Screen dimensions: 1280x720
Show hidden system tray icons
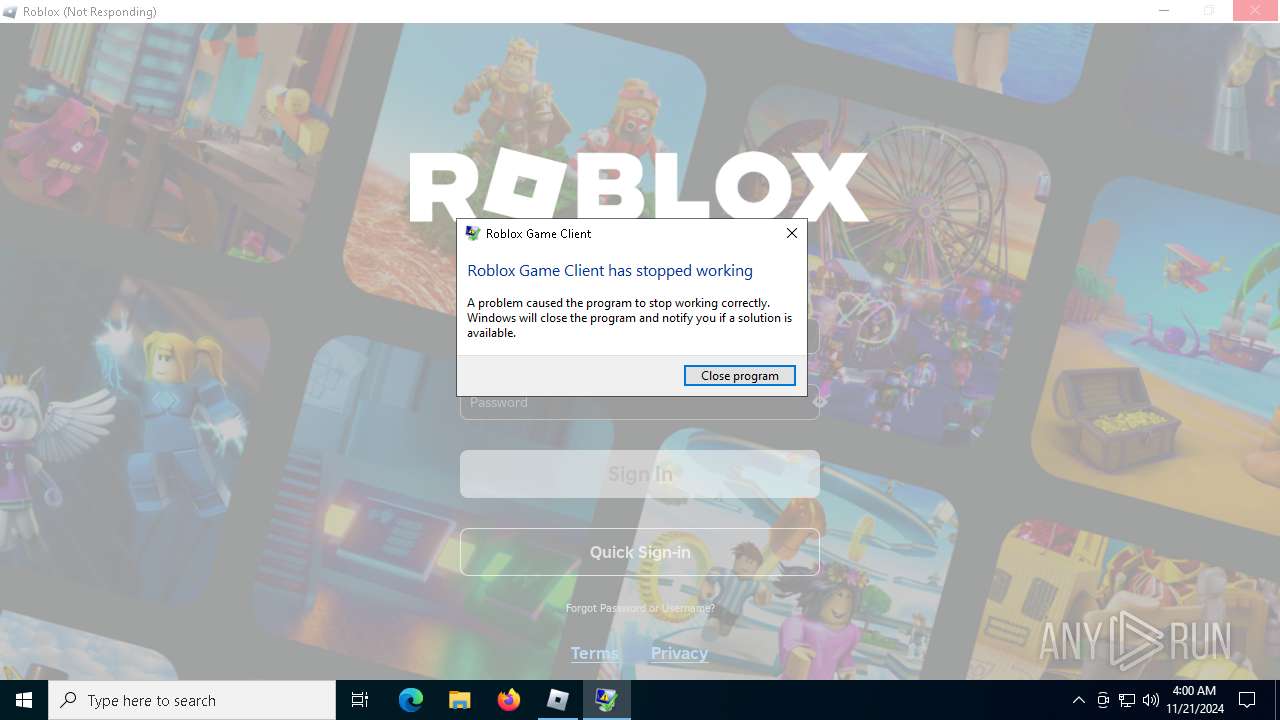coord(1078,700)
